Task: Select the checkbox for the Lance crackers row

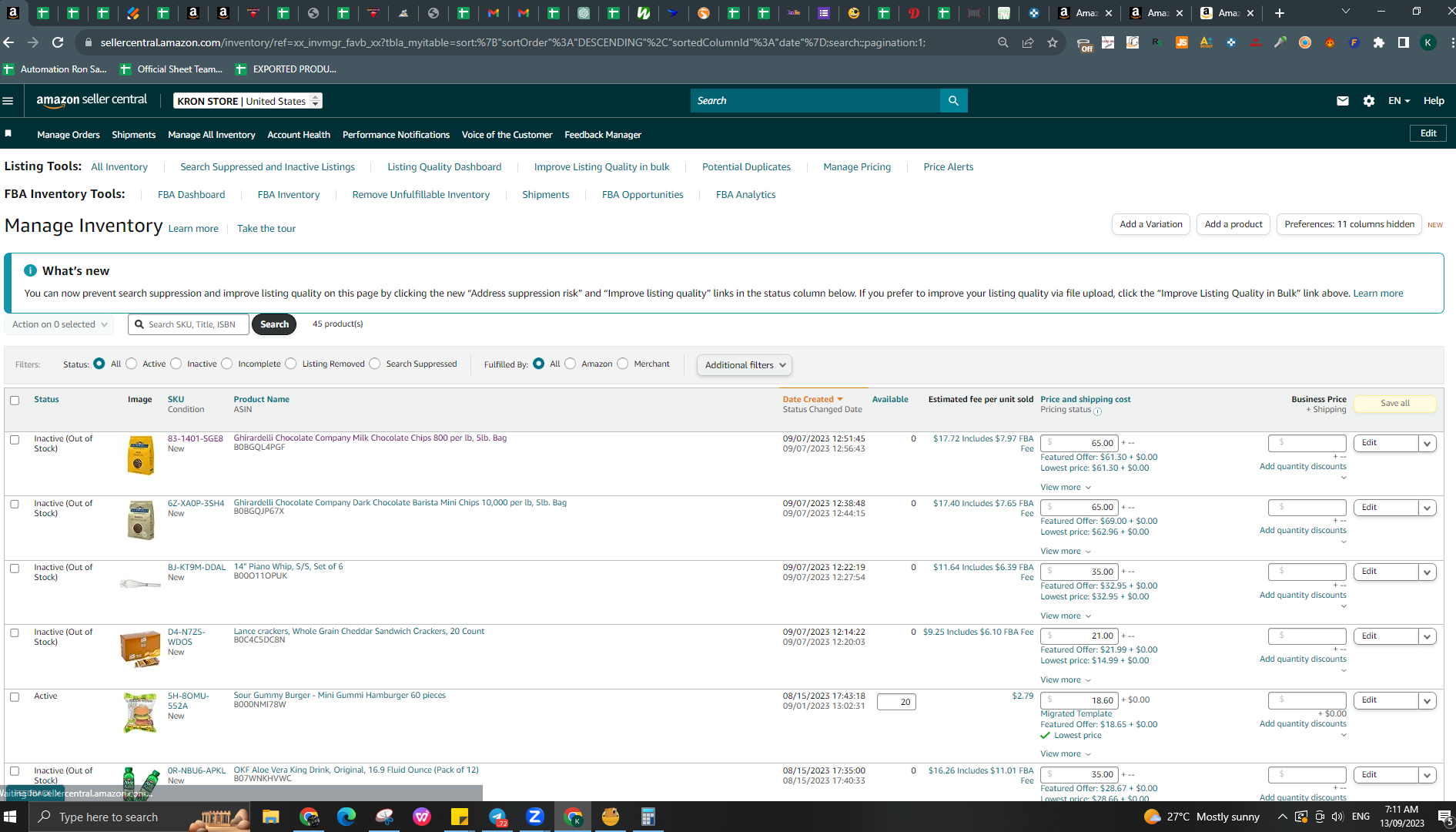Action: pos(15,633)
